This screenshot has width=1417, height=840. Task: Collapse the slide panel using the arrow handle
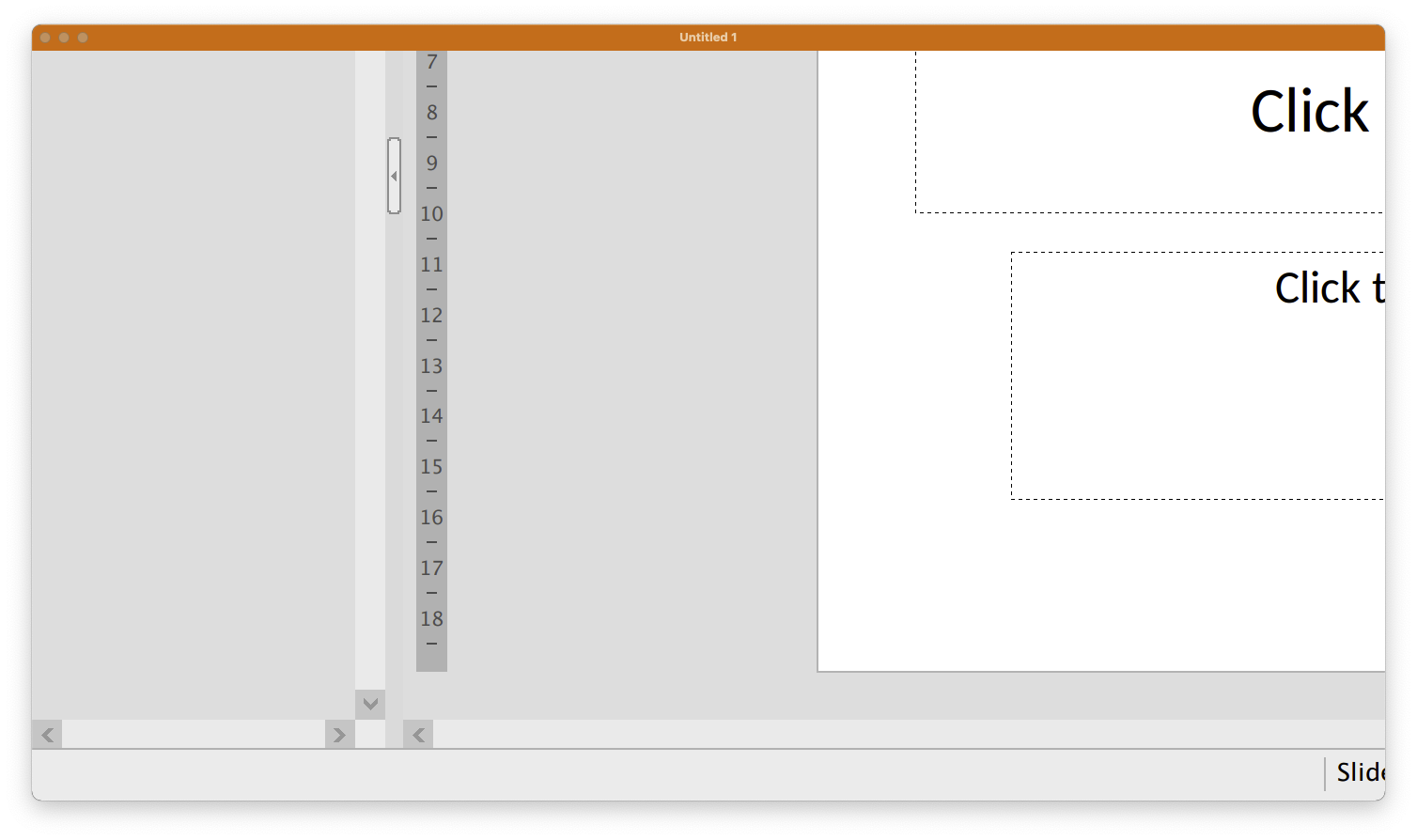tap(394, 176)
